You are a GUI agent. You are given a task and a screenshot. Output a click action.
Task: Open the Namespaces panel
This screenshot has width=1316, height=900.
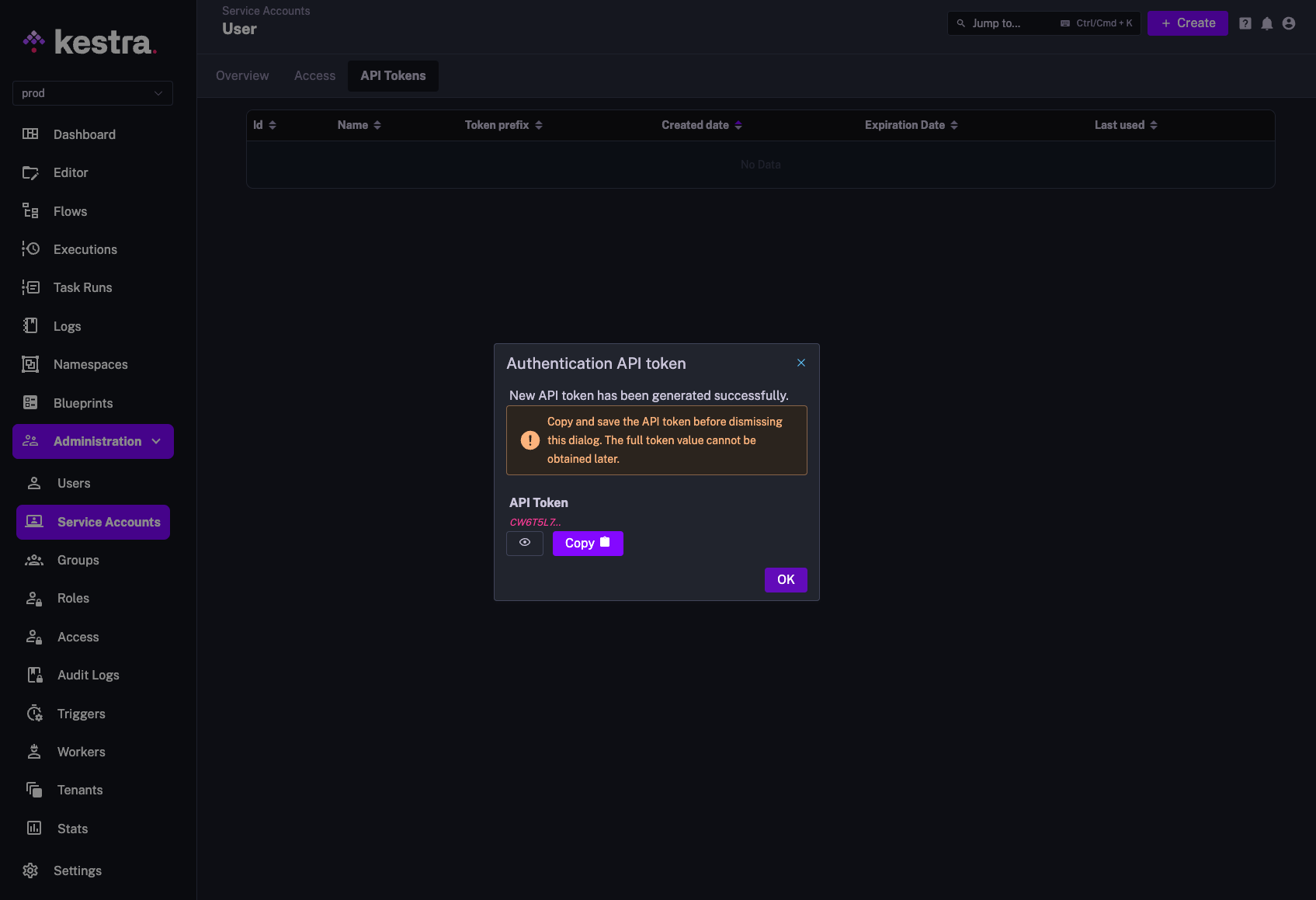[90, 363]
